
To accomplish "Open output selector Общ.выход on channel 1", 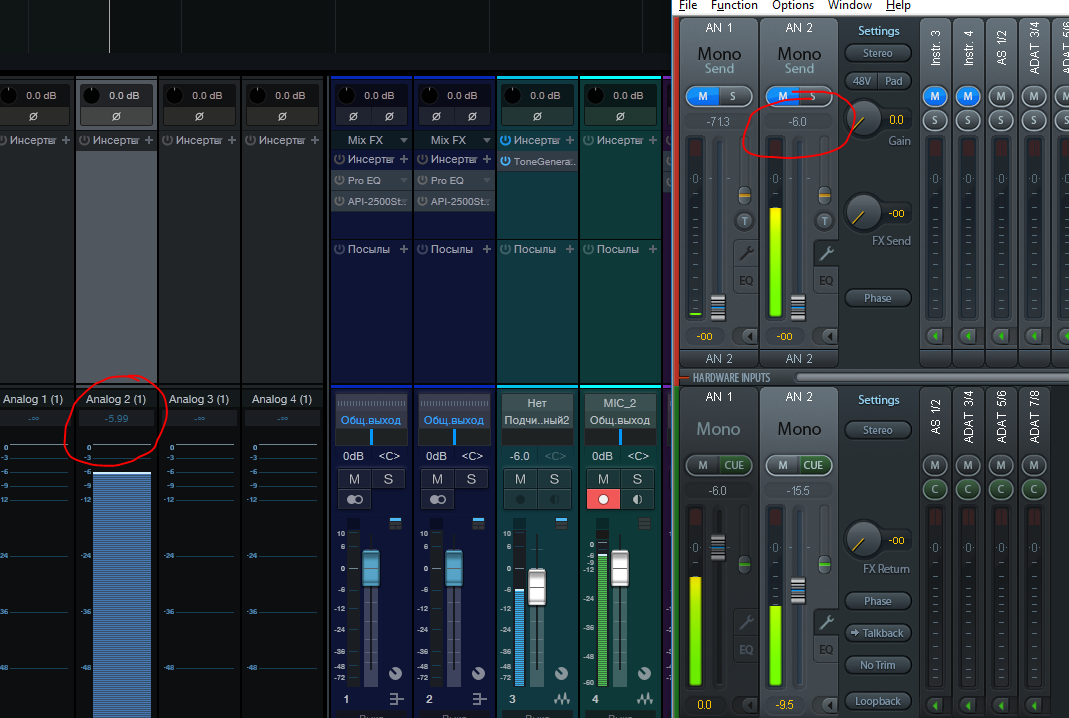I will point(371,420).
